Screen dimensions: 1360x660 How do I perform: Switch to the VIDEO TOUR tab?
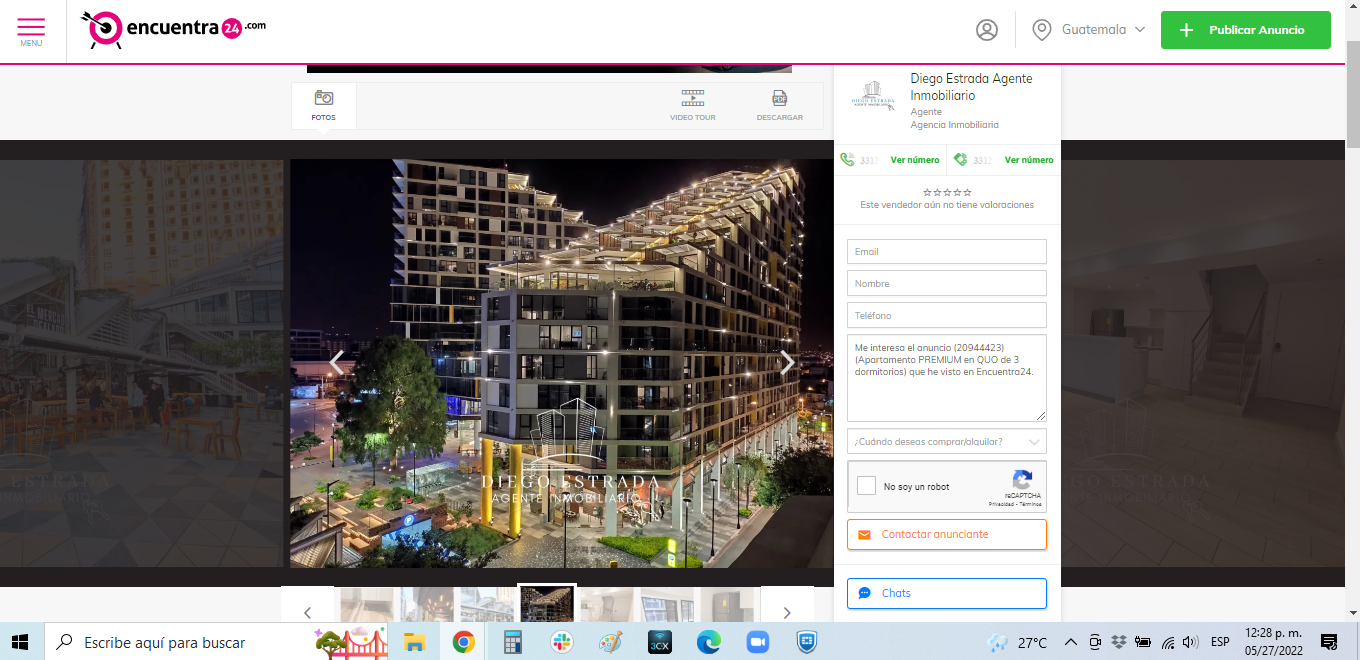693,105
